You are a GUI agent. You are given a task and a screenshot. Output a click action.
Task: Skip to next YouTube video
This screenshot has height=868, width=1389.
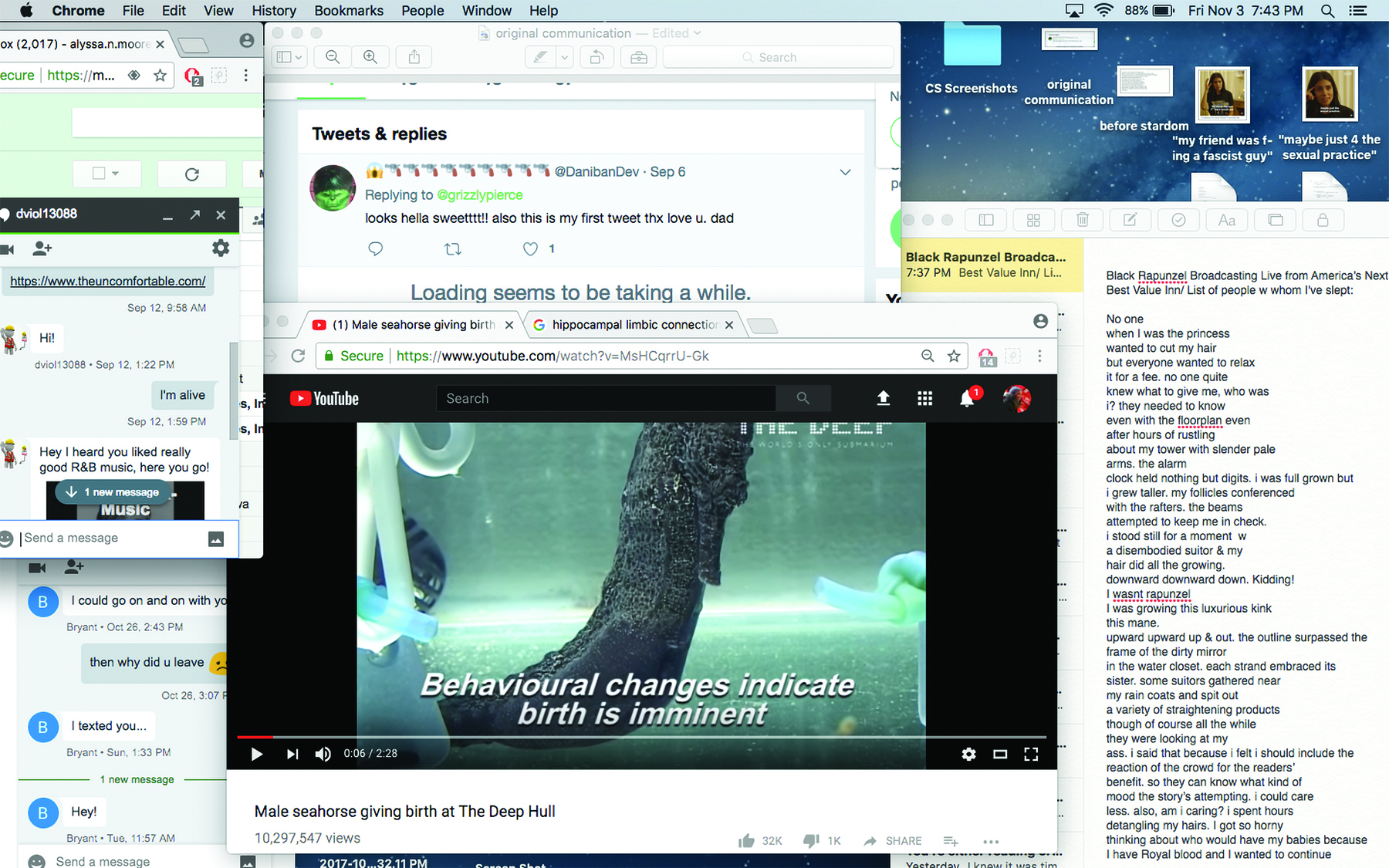(x=292, y=754)
